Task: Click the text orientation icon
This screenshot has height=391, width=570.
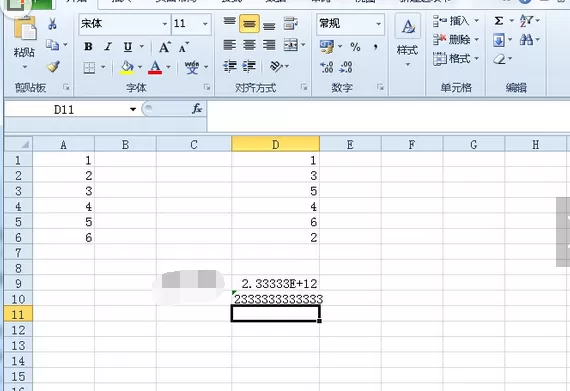Action: click(276, 66)
